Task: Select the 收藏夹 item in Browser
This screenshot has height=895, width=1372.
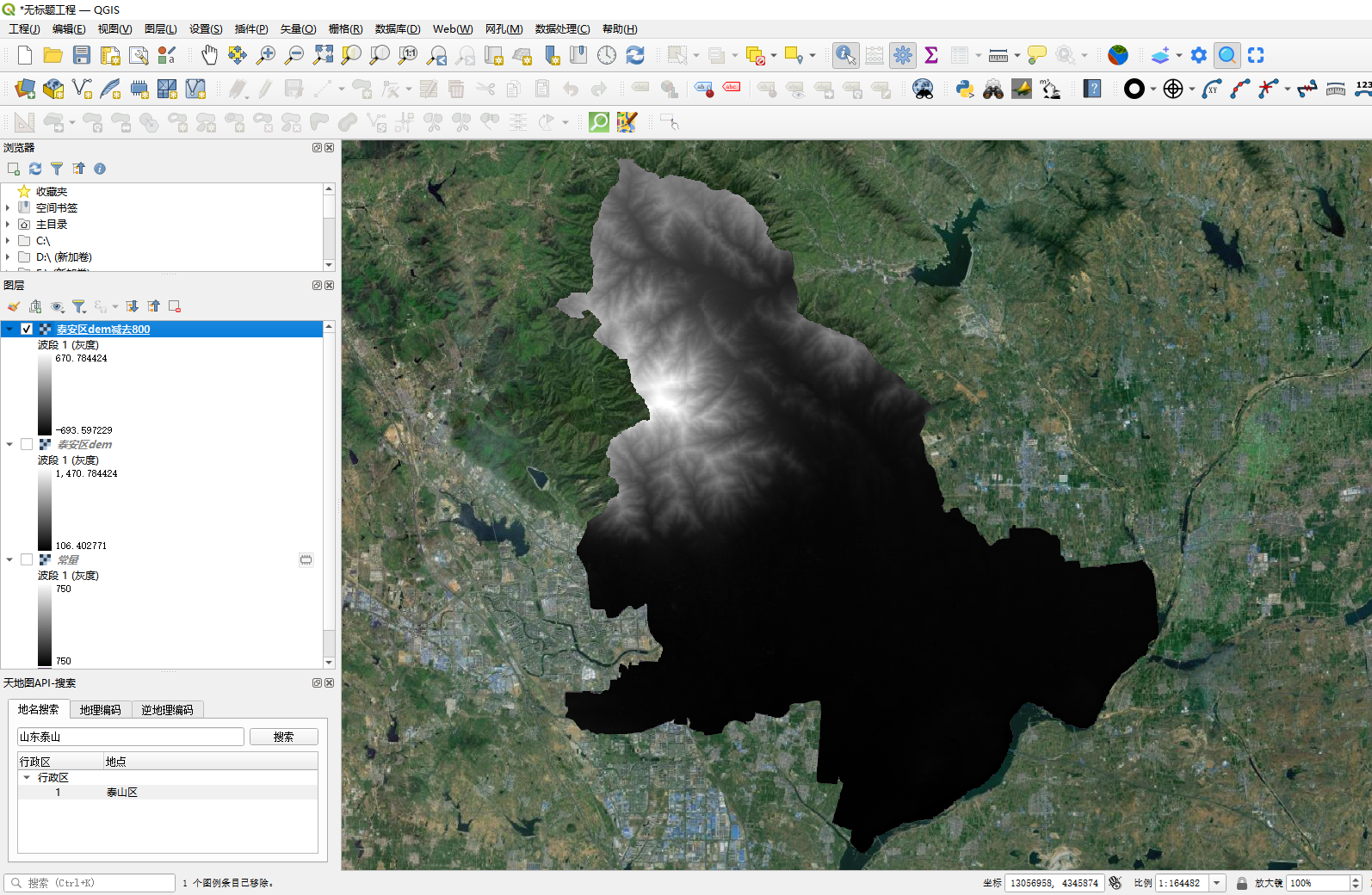Action: (x=52, y=191)
